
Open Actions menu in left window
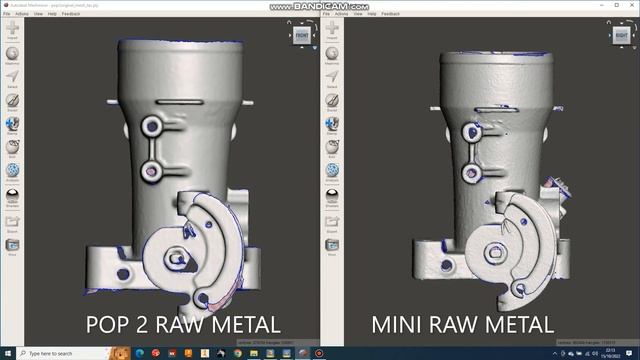point(22,14)
